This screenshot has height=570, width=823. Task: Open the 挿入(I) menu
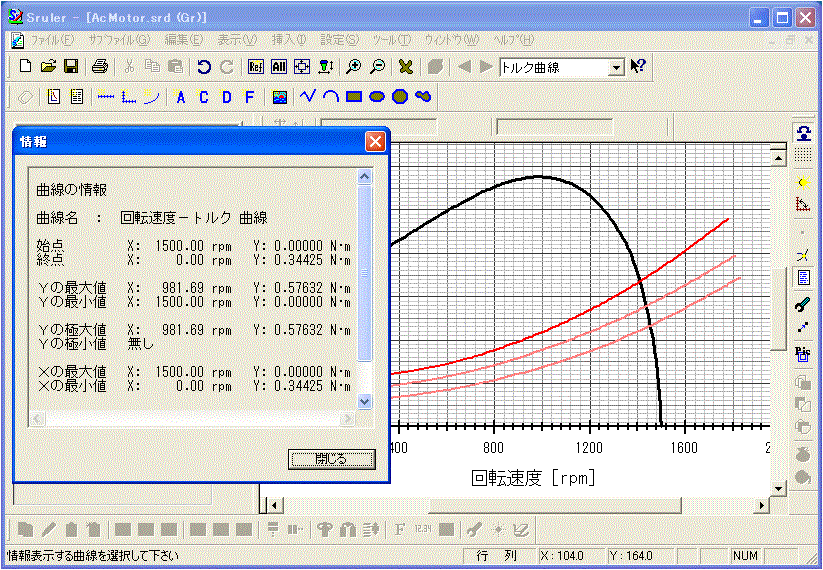pyautogui.click(x=289, y=40)
